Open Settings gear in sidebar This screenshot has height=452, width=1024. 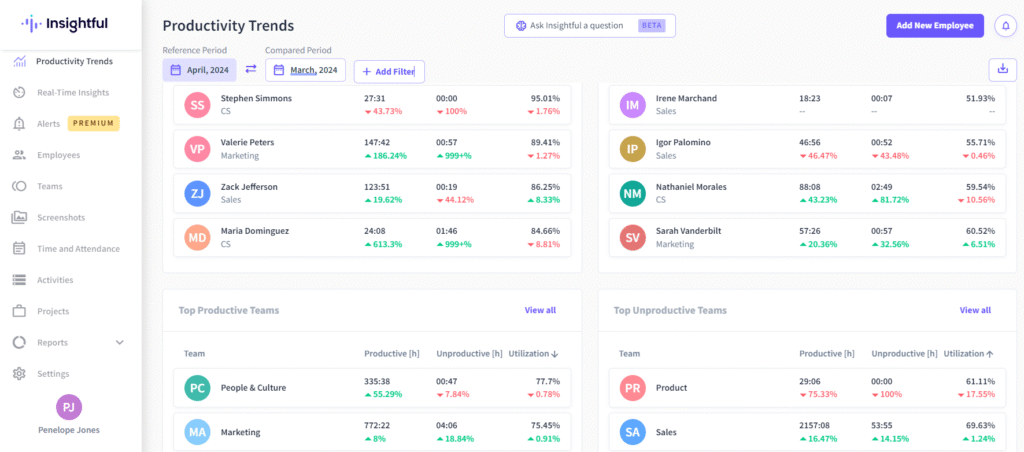pyautogui.click(x=19, y=373)
